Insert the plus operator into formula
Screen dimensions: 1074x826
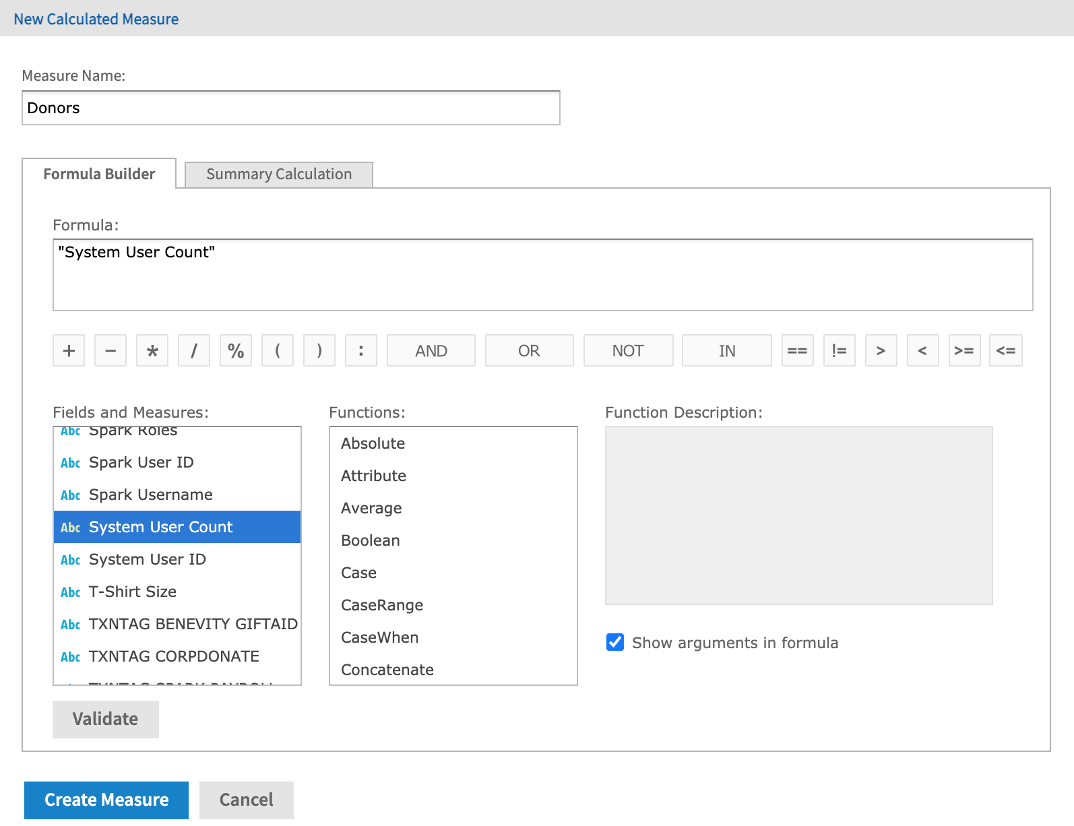[x=69, y=351]
